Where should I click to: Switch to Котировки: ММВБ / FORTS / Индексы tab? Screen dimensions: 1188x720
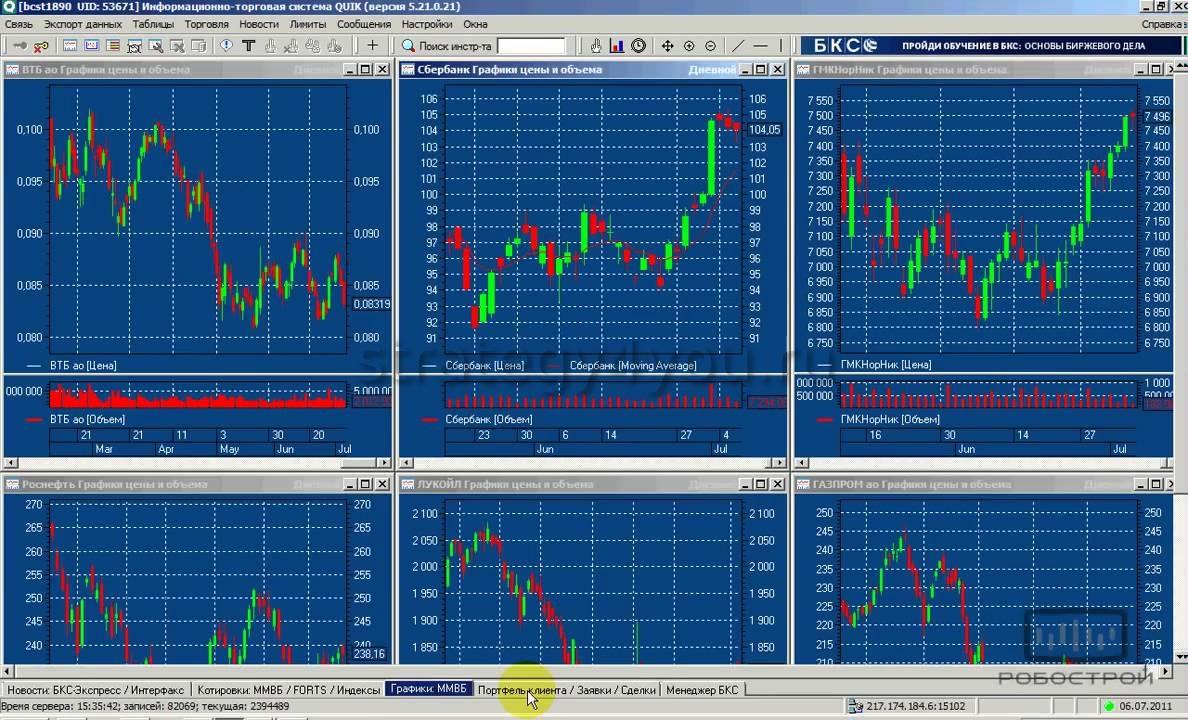coord(288,690)
